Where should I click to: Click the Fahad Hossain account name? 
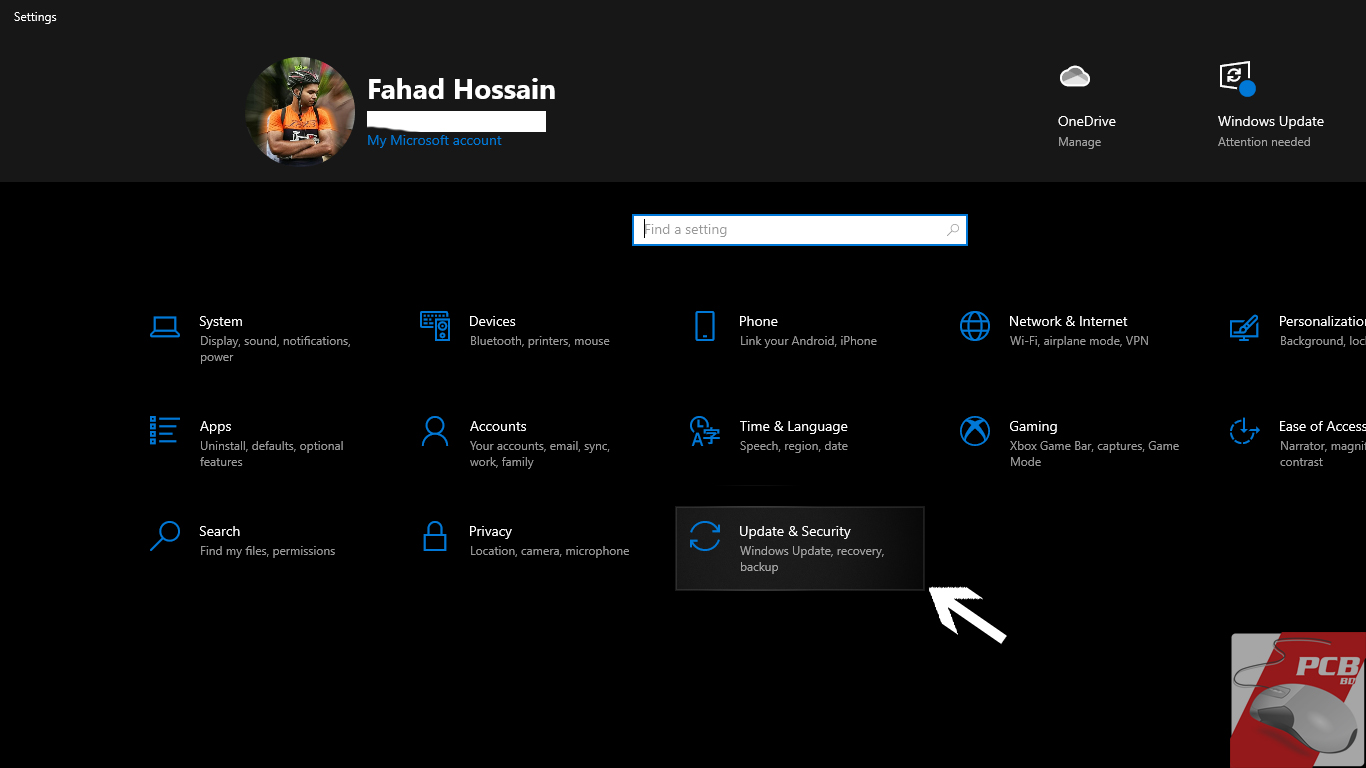point(461,90)
